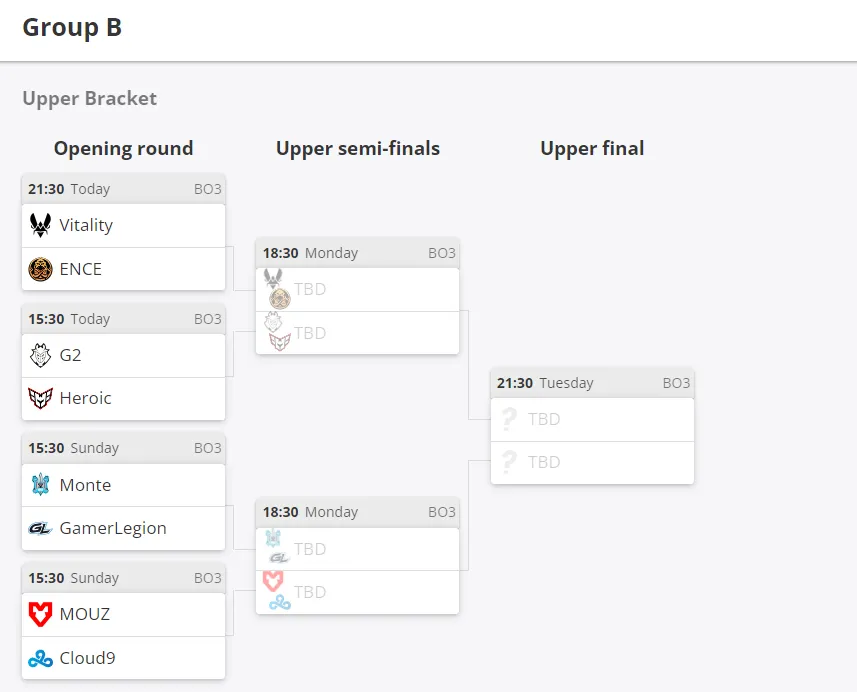857x692 pixels.
Task: Click the Upper semi-finals column heading
Action: pos(358,149)
